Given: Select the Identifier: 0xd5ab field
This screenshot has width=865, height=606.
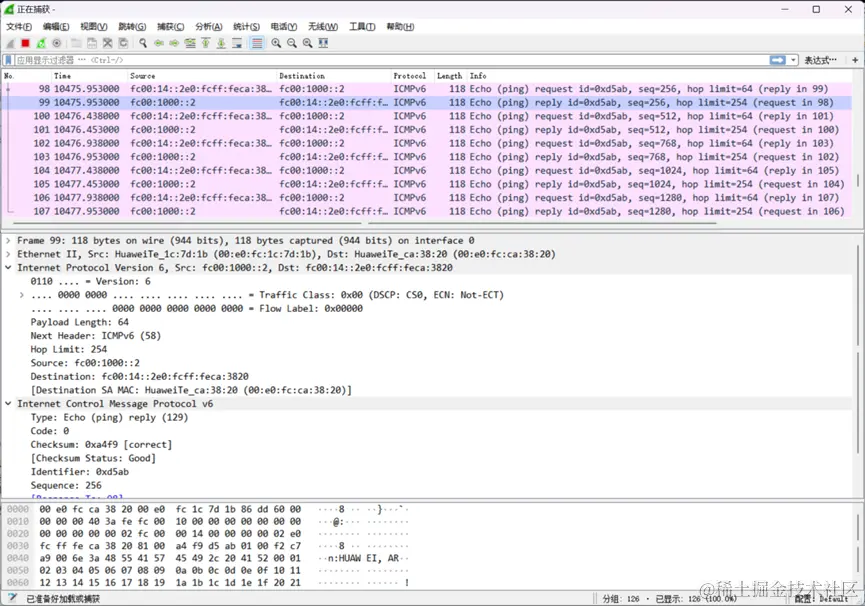Looking at the screenshot, I should (79, 471).
